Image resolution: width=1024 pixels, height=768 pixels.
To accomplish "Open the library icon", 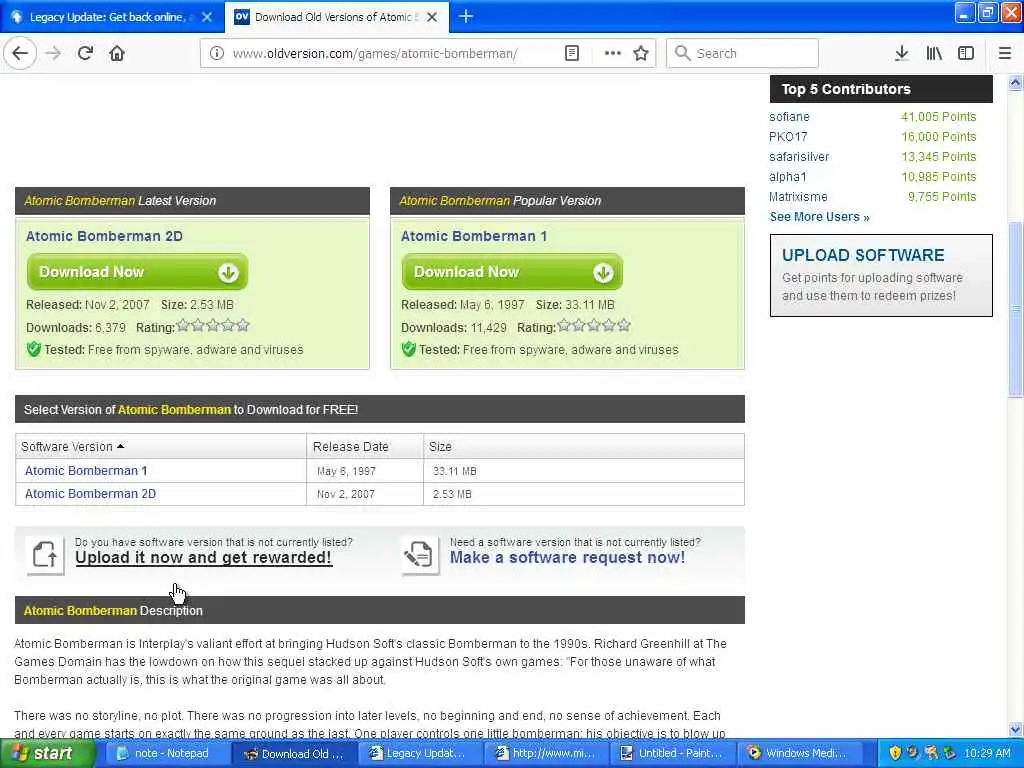I will click(934, 53).
